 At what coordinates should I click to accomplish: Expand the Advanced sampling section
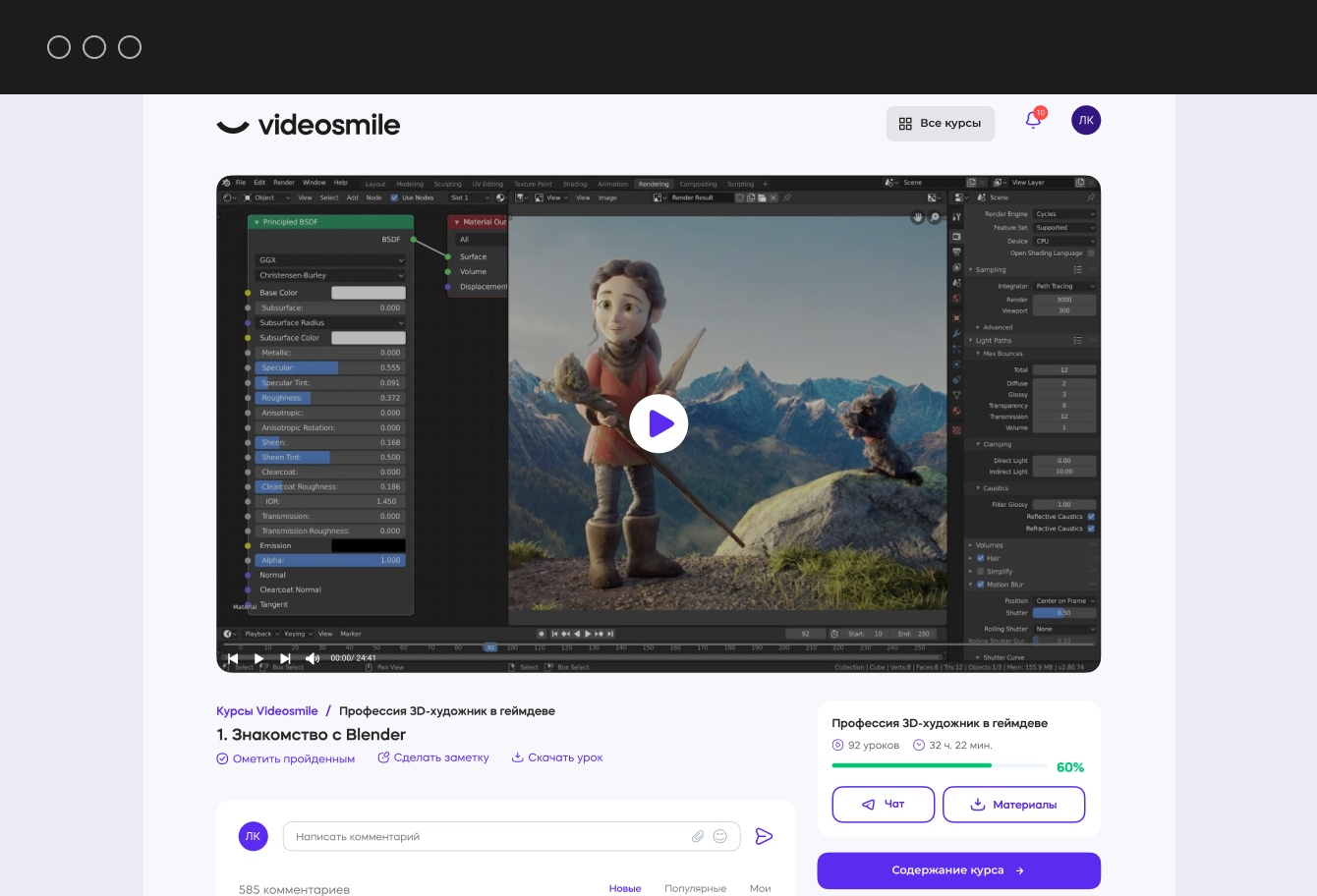pyautogui.click(x=994, y=327)
